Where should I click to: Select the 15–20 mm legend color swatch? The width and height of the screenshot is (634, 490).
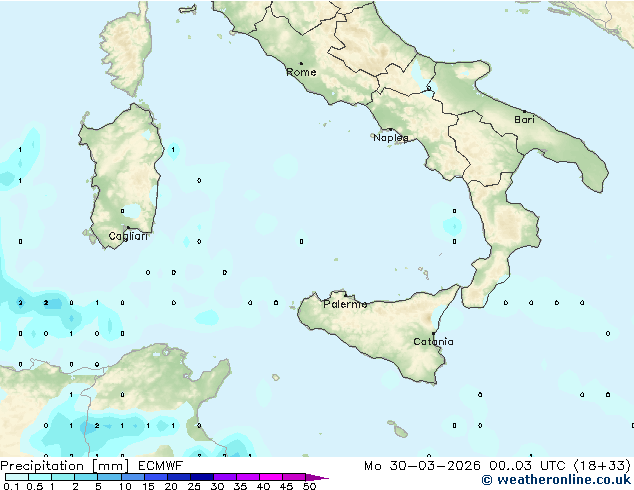point(155,477)
